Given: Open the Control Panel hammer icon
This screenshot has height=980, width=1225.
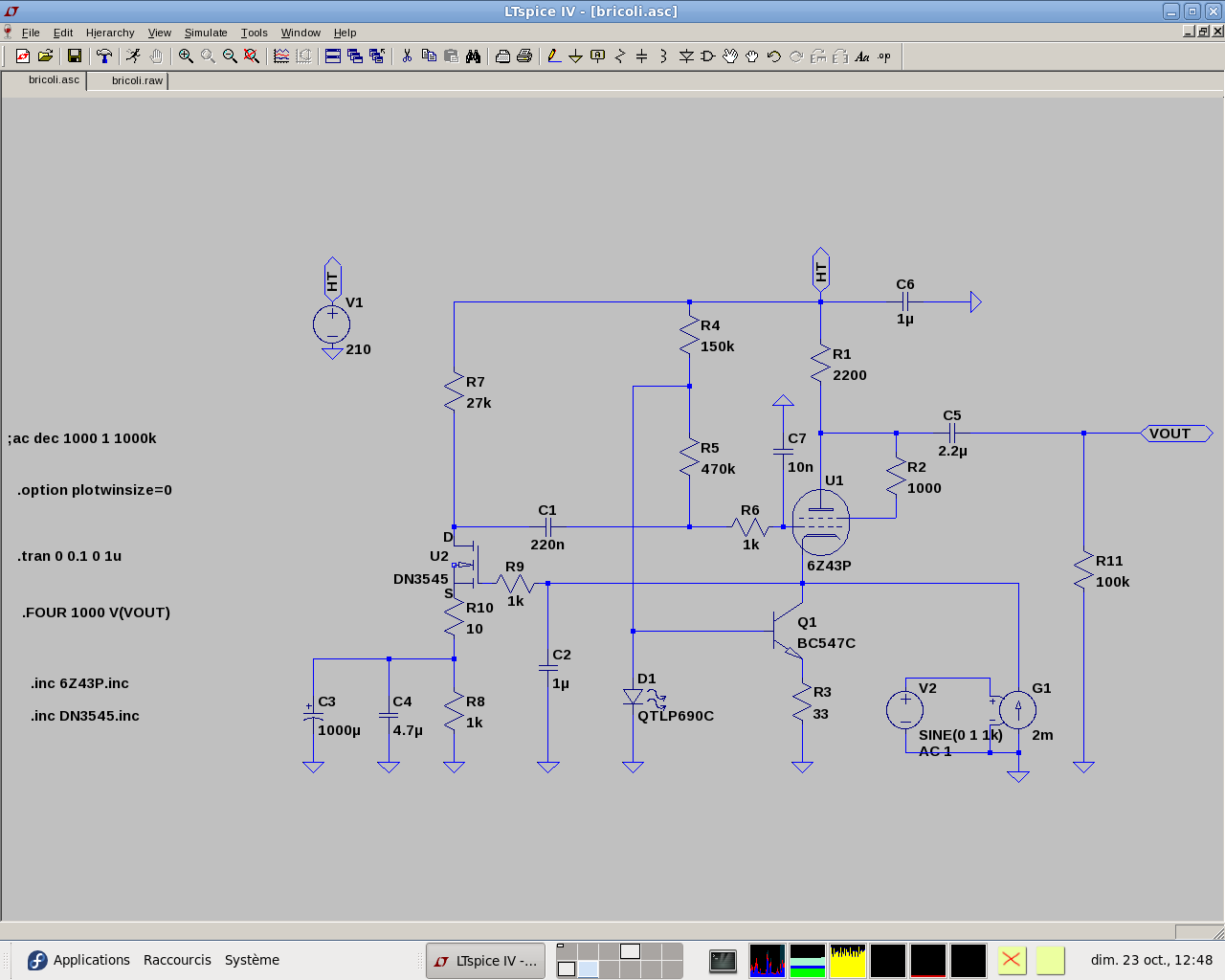Looking at the screenshot, I should [x=104, y=56].
